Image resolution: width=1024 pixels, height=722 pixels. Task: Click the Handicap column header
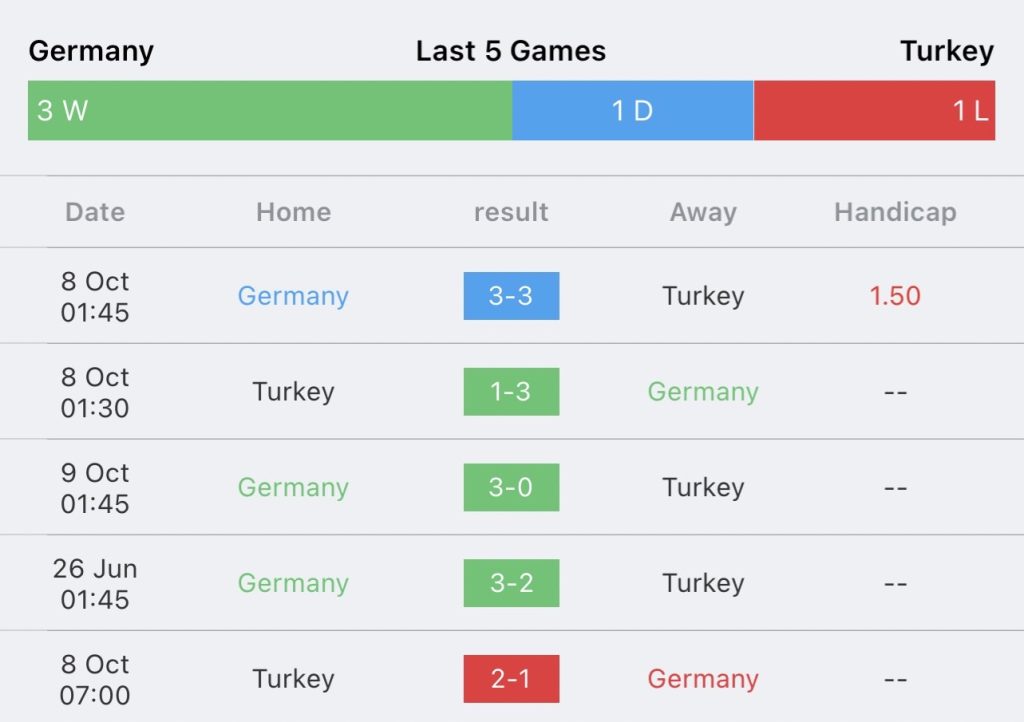895,212
